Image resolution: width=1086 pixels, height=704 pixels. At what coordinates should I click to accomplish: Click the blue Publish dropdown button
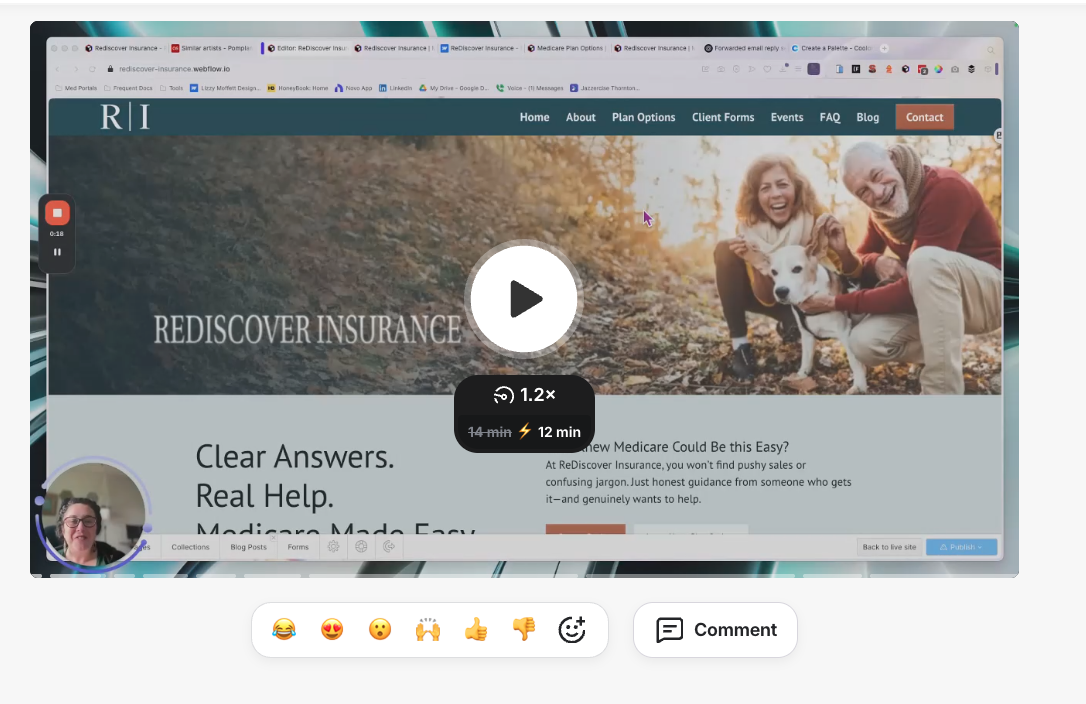pyautogui.click(x=961, y=547)
